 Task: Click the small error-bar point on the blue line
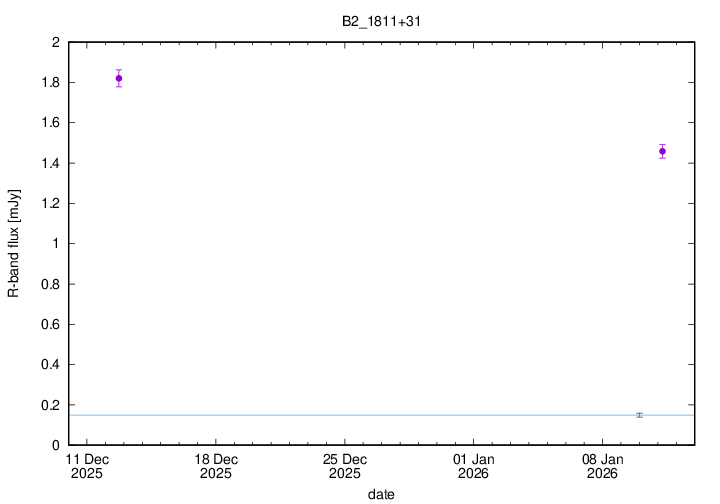pos(639,414)
